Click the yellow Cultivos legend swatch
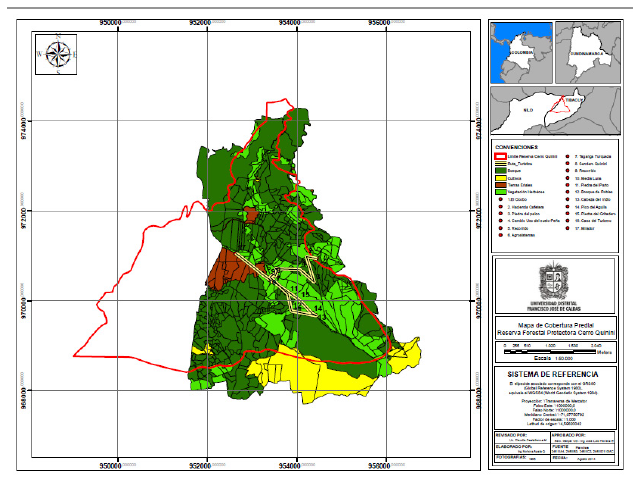The width and height of the screenshot is (633, 478). 501,179
